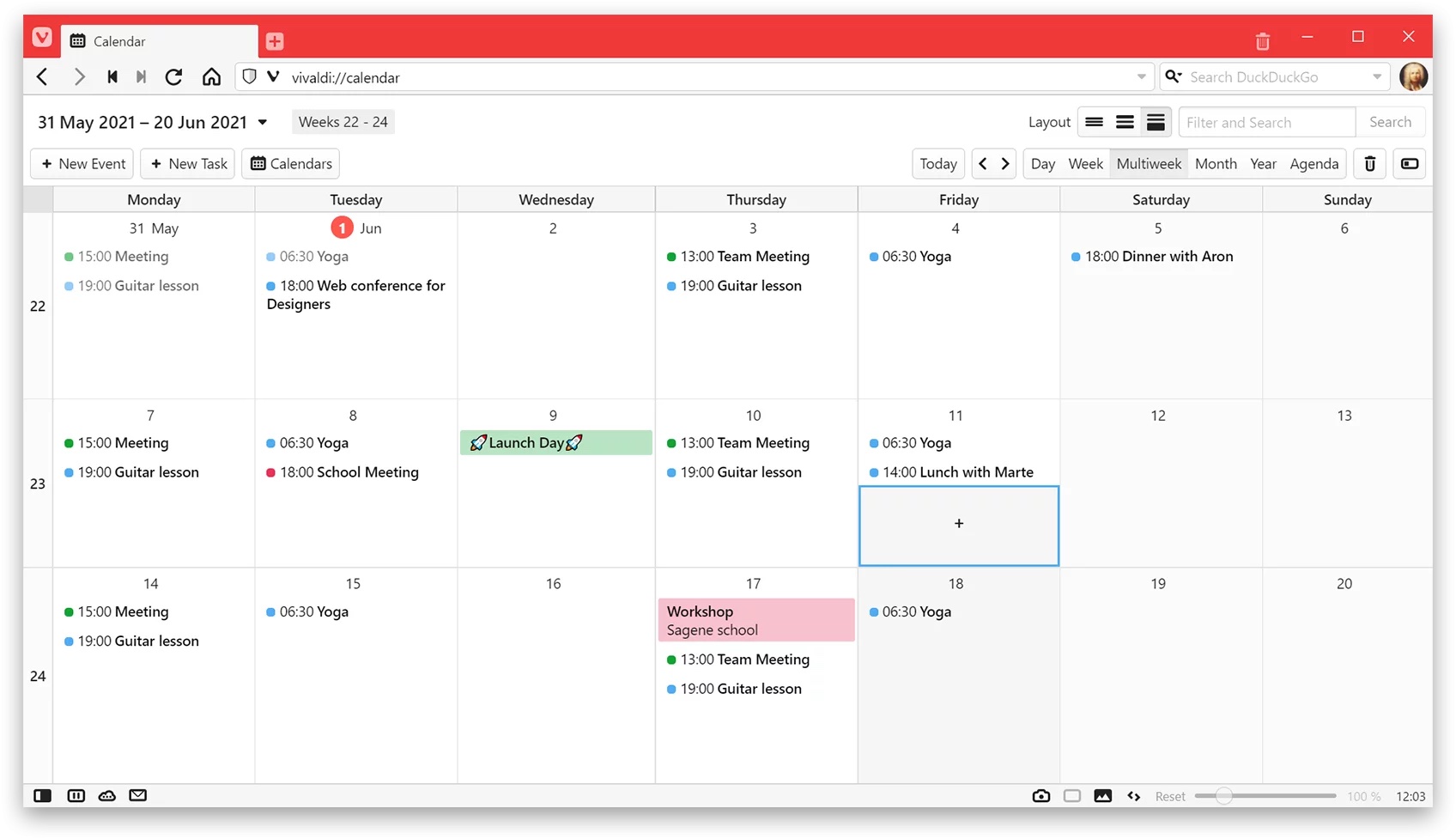
Task: Go to the home page icon
Action: pos(211,77)
